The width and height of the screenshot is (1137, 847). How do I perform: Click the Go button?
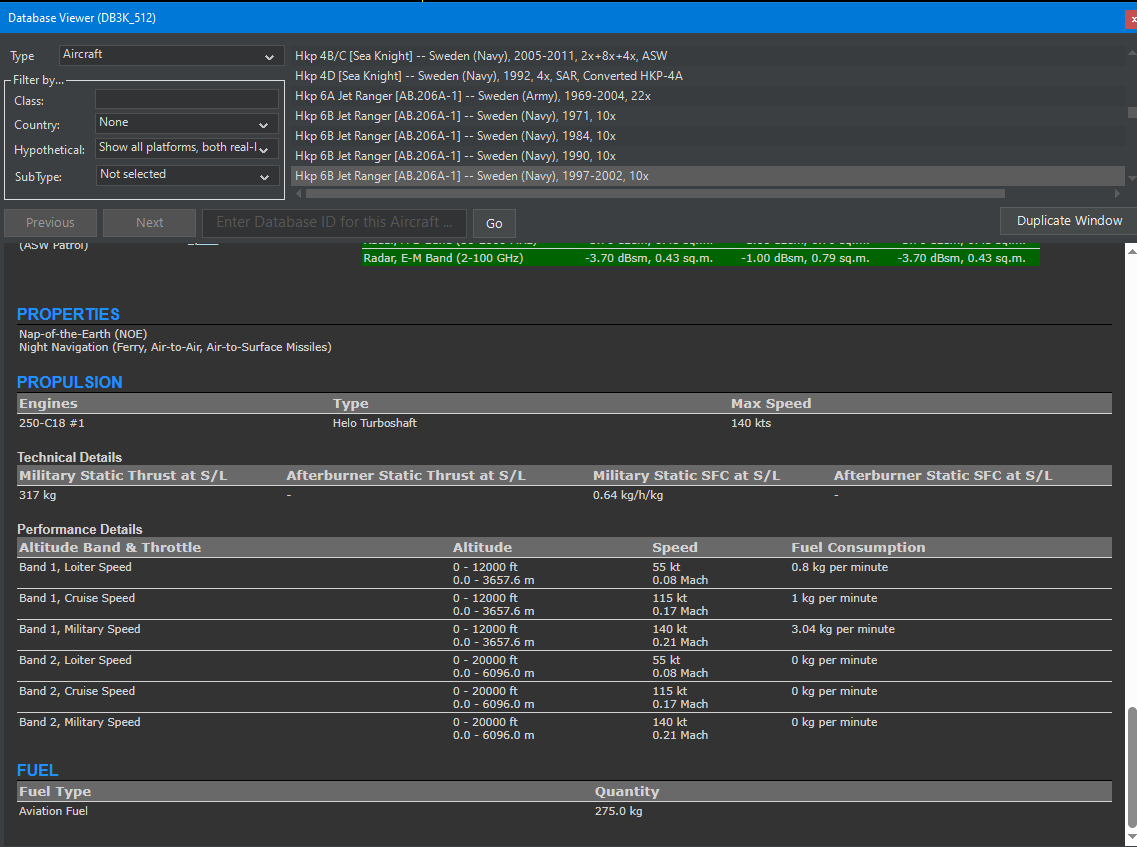(x=494, y=223)
